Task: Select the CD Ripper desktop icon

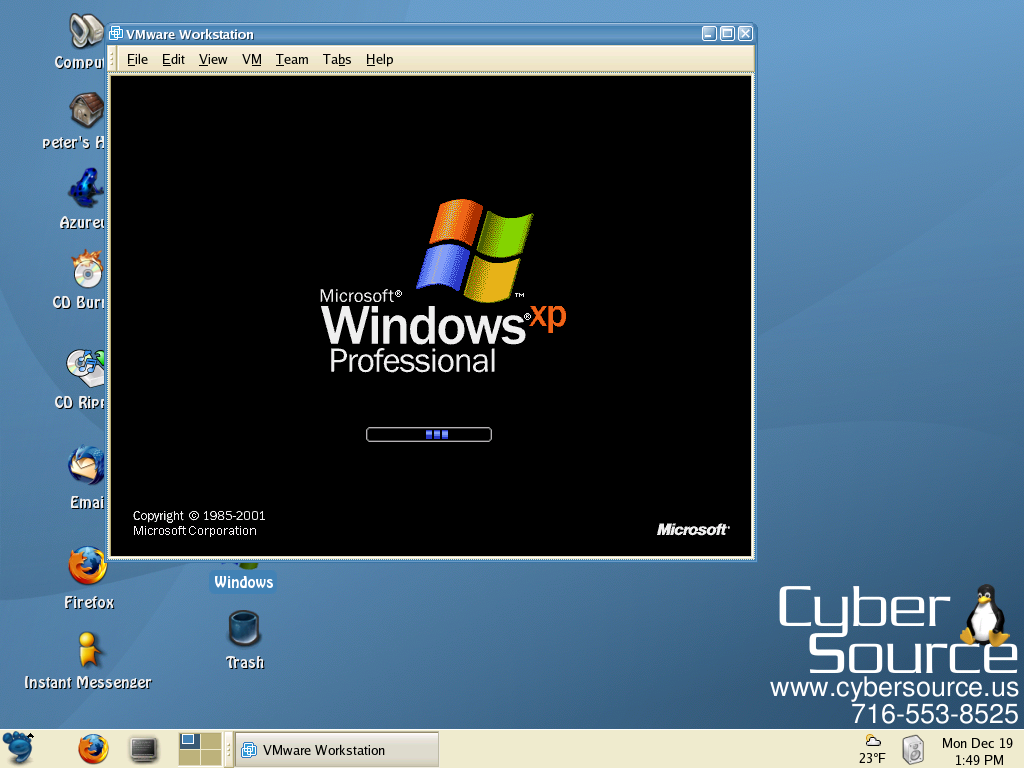Action: click(85, 368)
